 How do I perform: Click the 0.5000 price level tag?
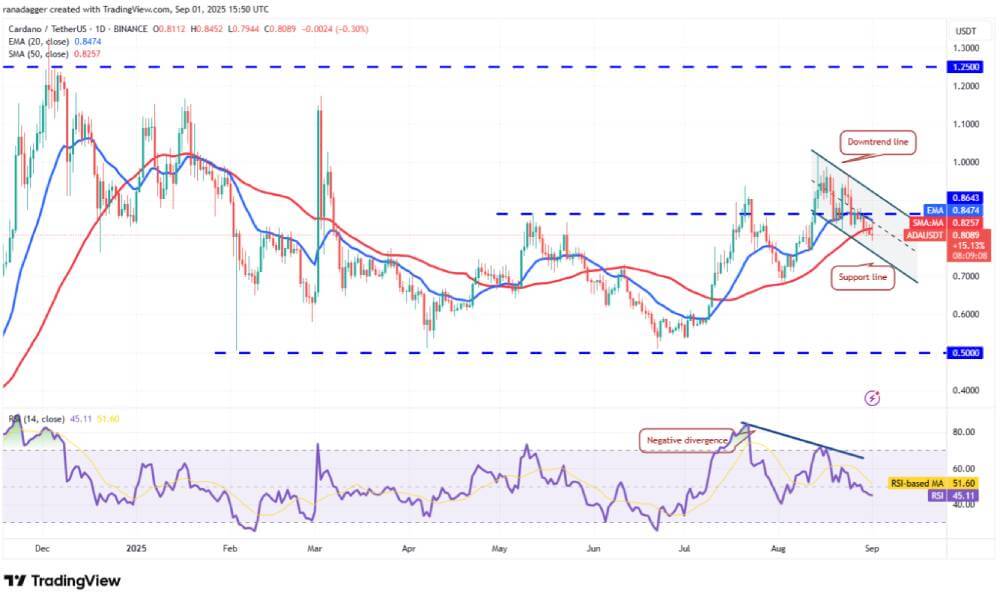coord(965,353)
